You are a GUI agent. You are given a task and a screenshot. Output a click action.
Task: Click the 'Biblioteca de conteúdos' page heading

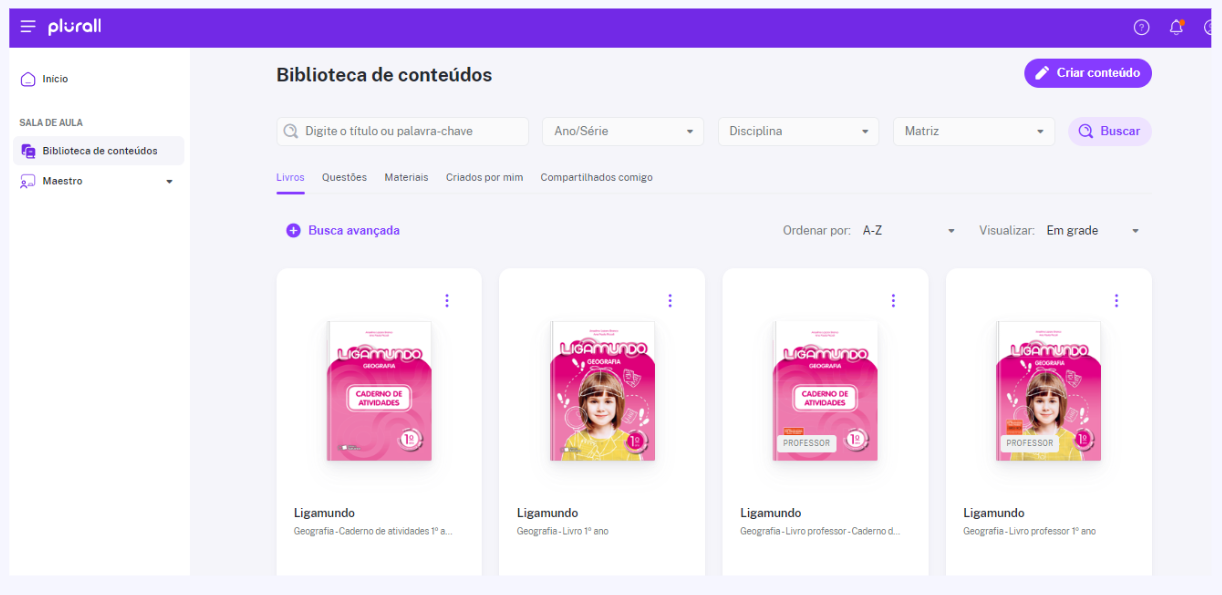pos(384,75)
